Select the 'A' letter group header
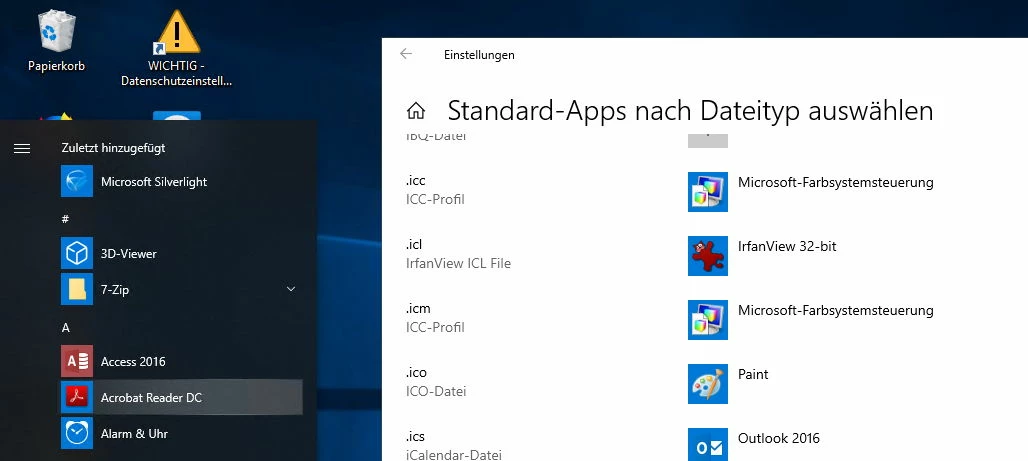 66,328
